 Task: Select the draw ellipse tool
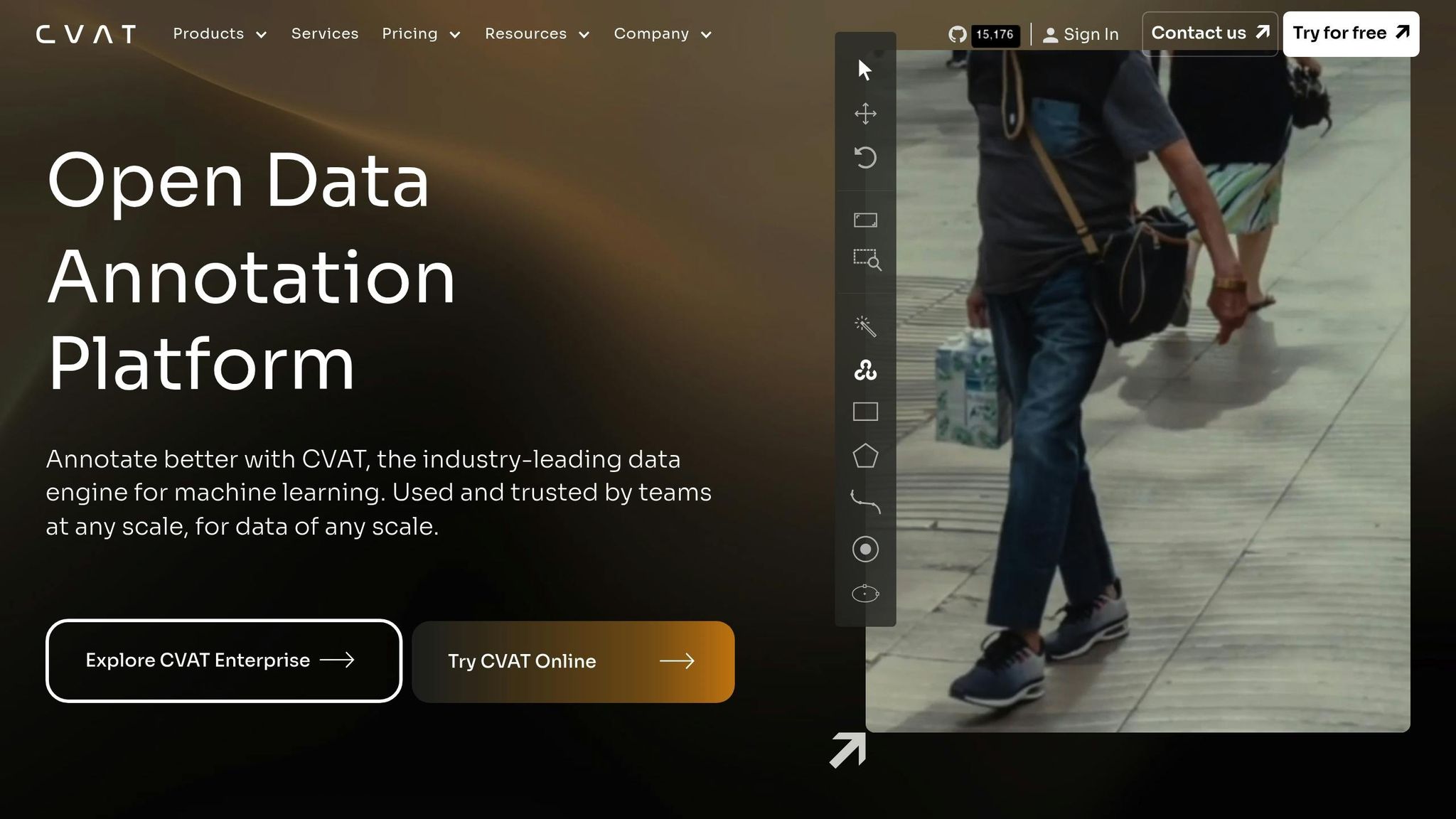click(865, 593)
